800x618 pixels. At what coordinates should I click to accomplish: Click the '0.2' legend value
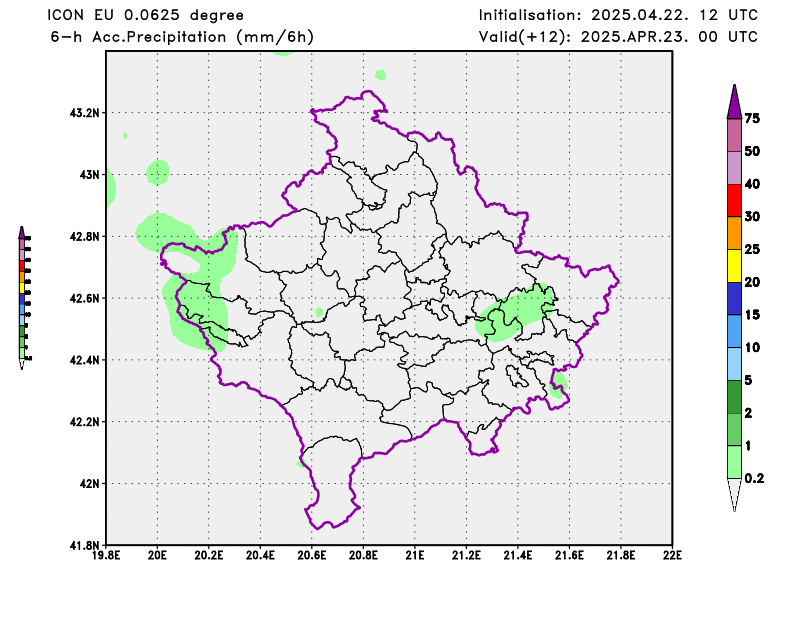[x=754, y=478]
